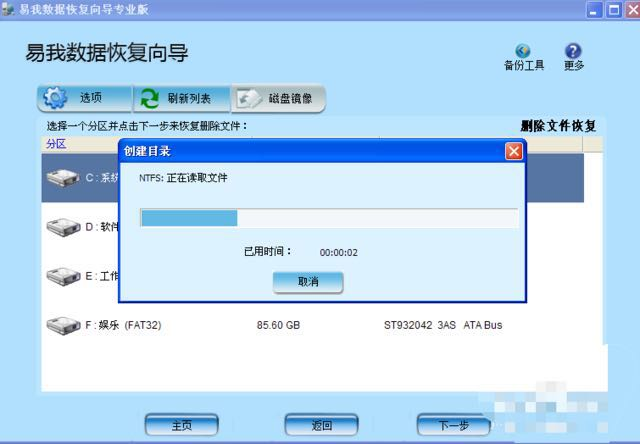Open the 更多 help icon
Screen dimensions: 640x444
[573, 51]
